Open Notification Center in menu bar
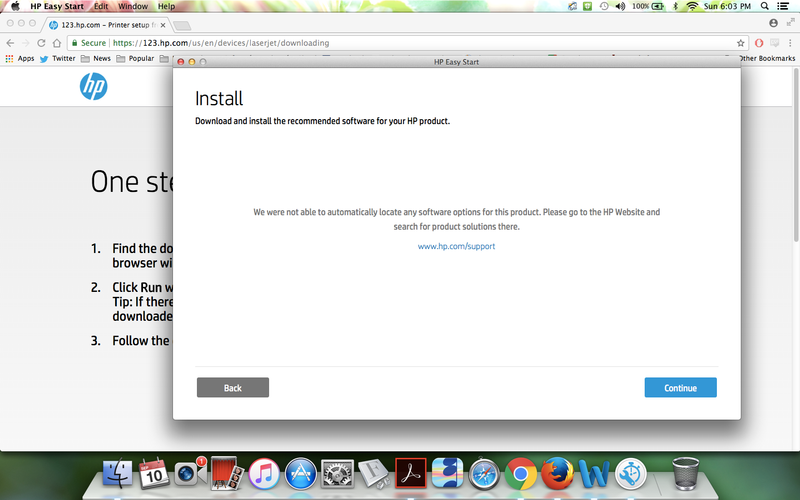Viewport: 800px width, 500px height. click(x=783, y=6)
